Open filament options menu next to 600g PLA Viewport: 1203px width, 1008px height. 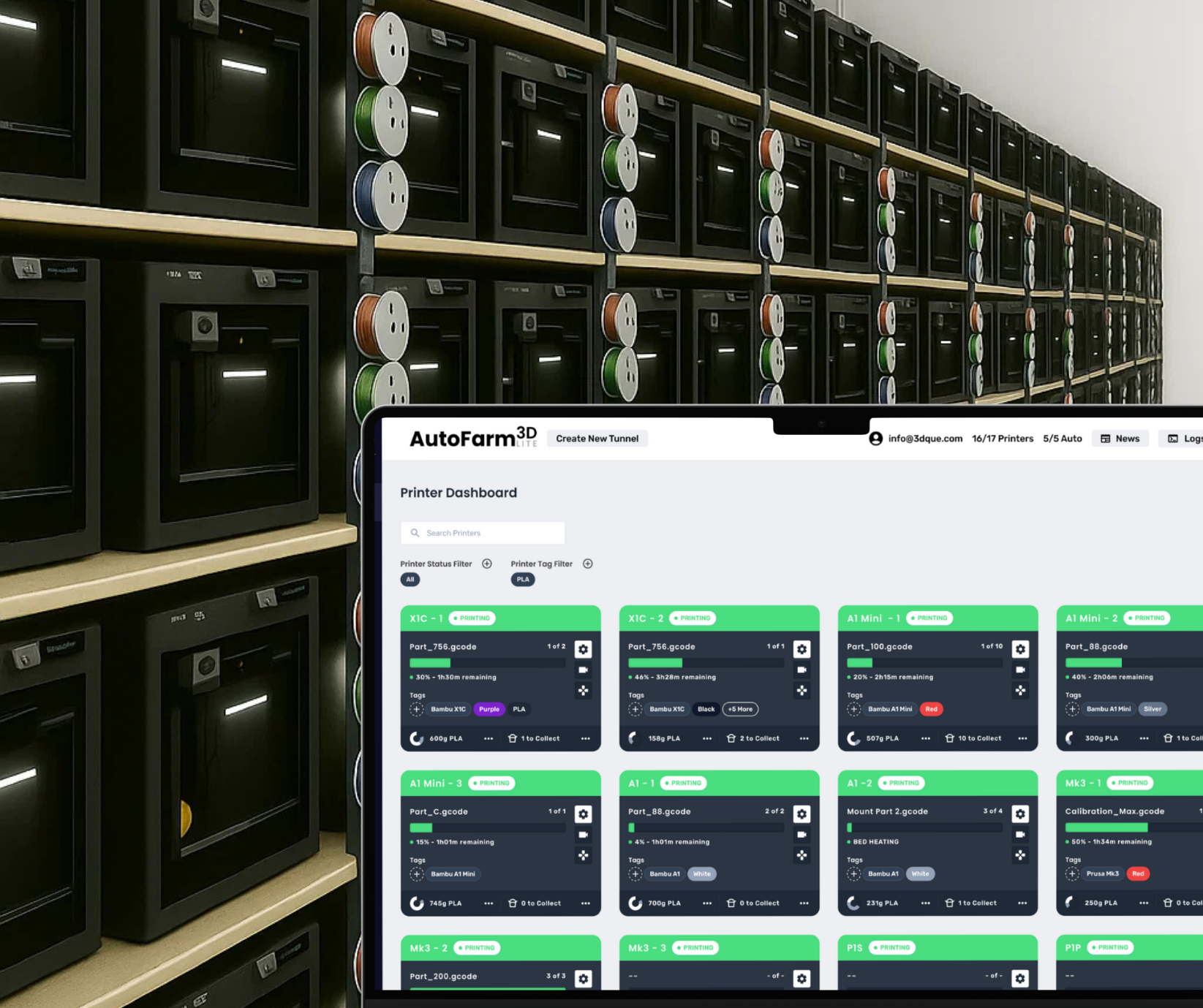click(x=489, y=738)
